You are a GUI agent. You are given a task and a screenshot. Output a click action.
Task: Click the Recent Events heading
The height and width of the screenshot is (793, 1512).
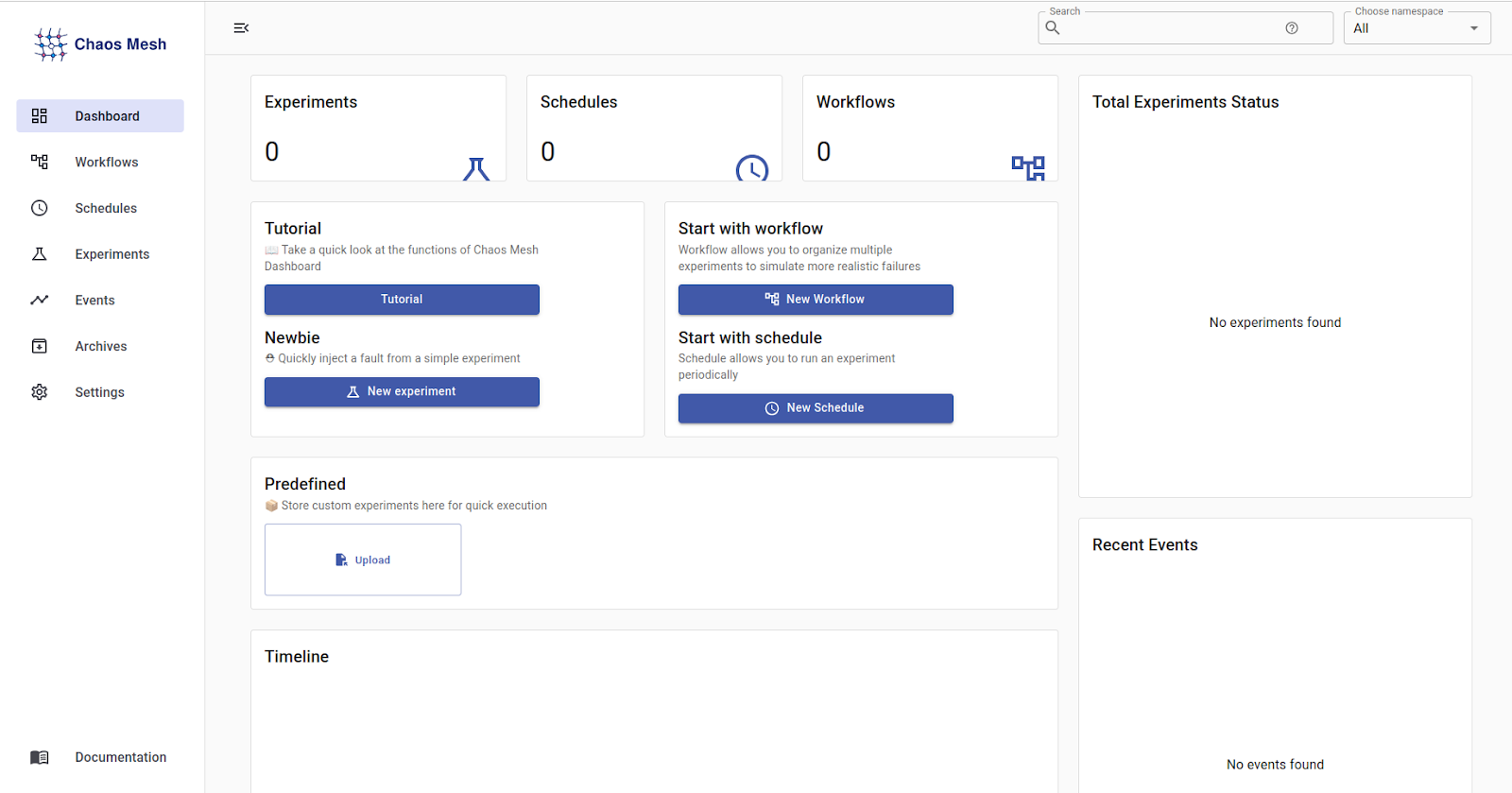(x=1144, y=545)
